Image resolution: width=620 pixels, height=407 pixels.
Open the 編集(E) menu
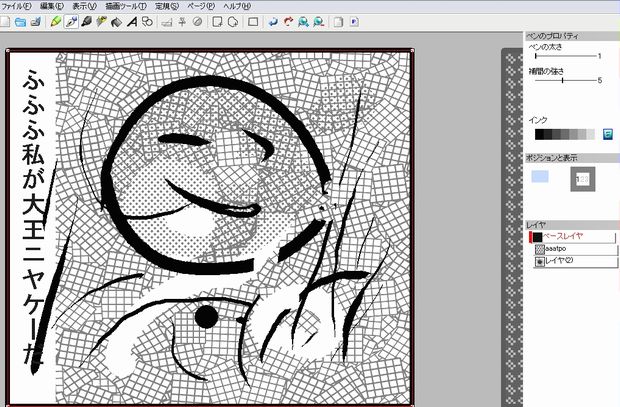52,6
